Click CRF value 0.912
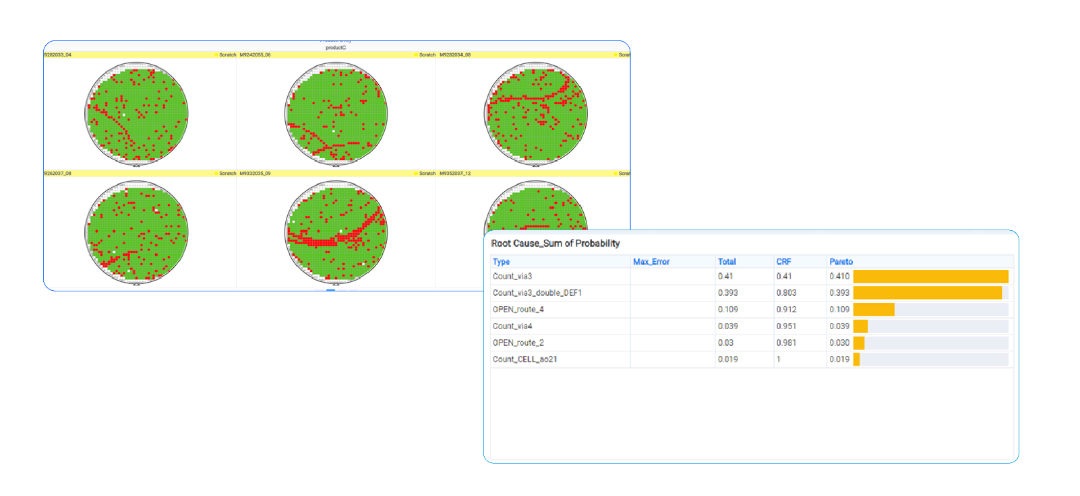This screenshot has height=496, width=1080. (x=786, y=309)
